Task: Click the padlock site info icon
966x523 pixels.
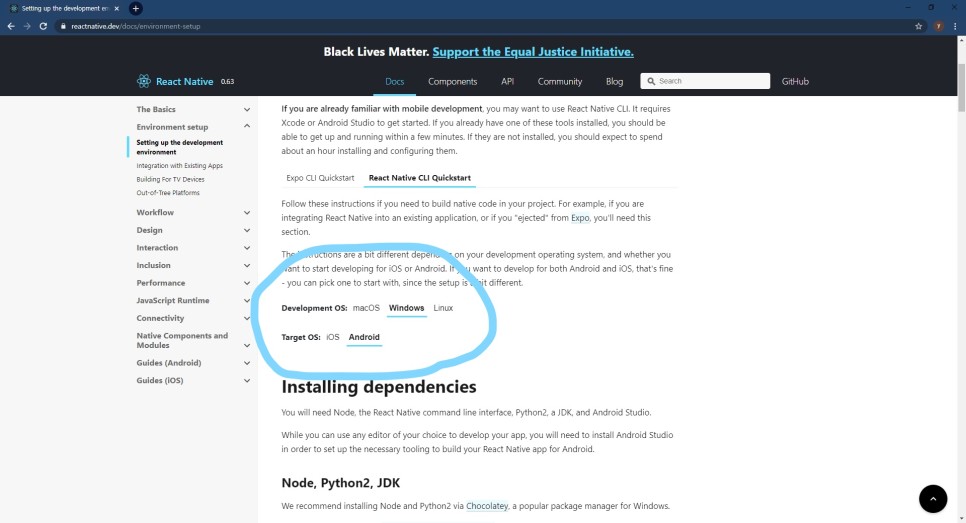Action: (x=63, y=26)
